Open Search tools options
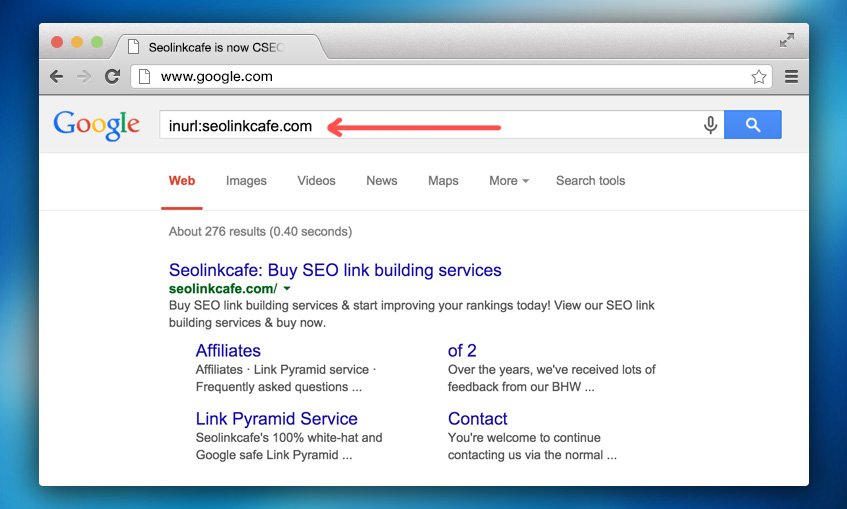Viewport: 847px width, 509px height. tap(590, 181)
